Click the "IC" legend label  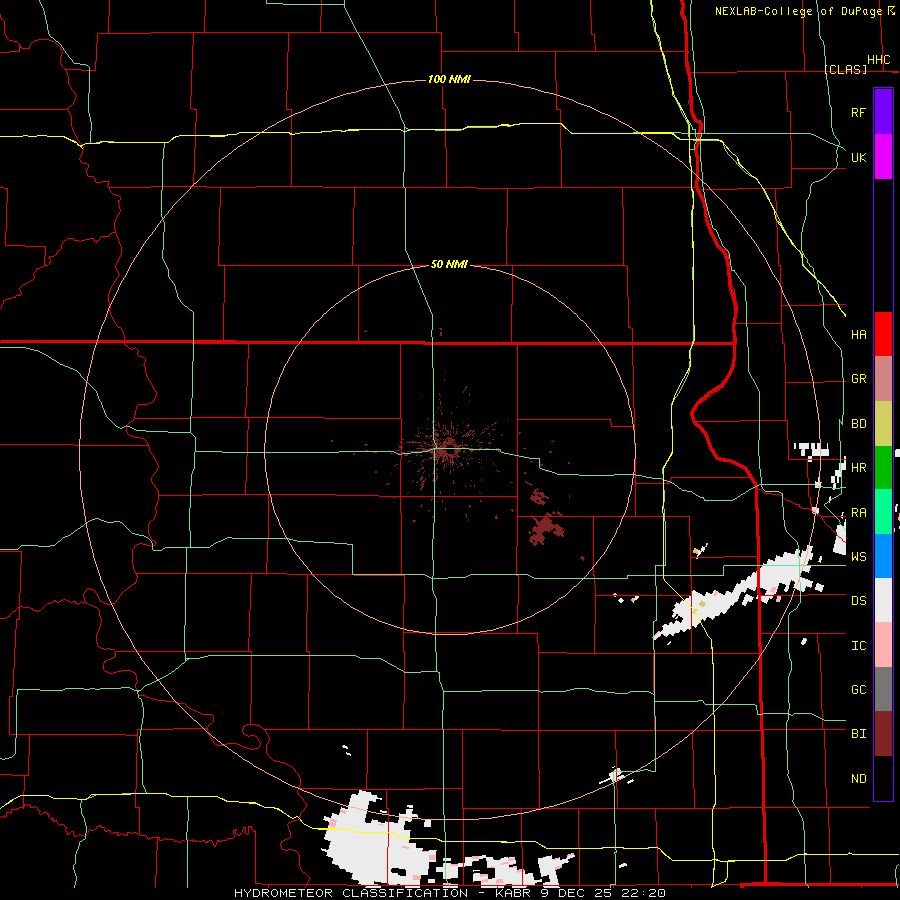click(858, 646)
